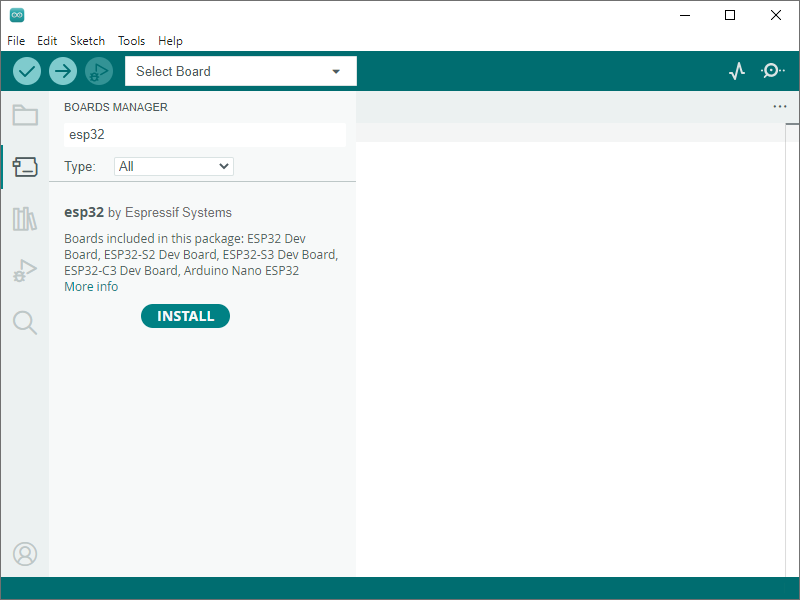The image size is (800, 600).
Task: Toggle the Boards Manager sidebar icon
Action: (25, 167)
